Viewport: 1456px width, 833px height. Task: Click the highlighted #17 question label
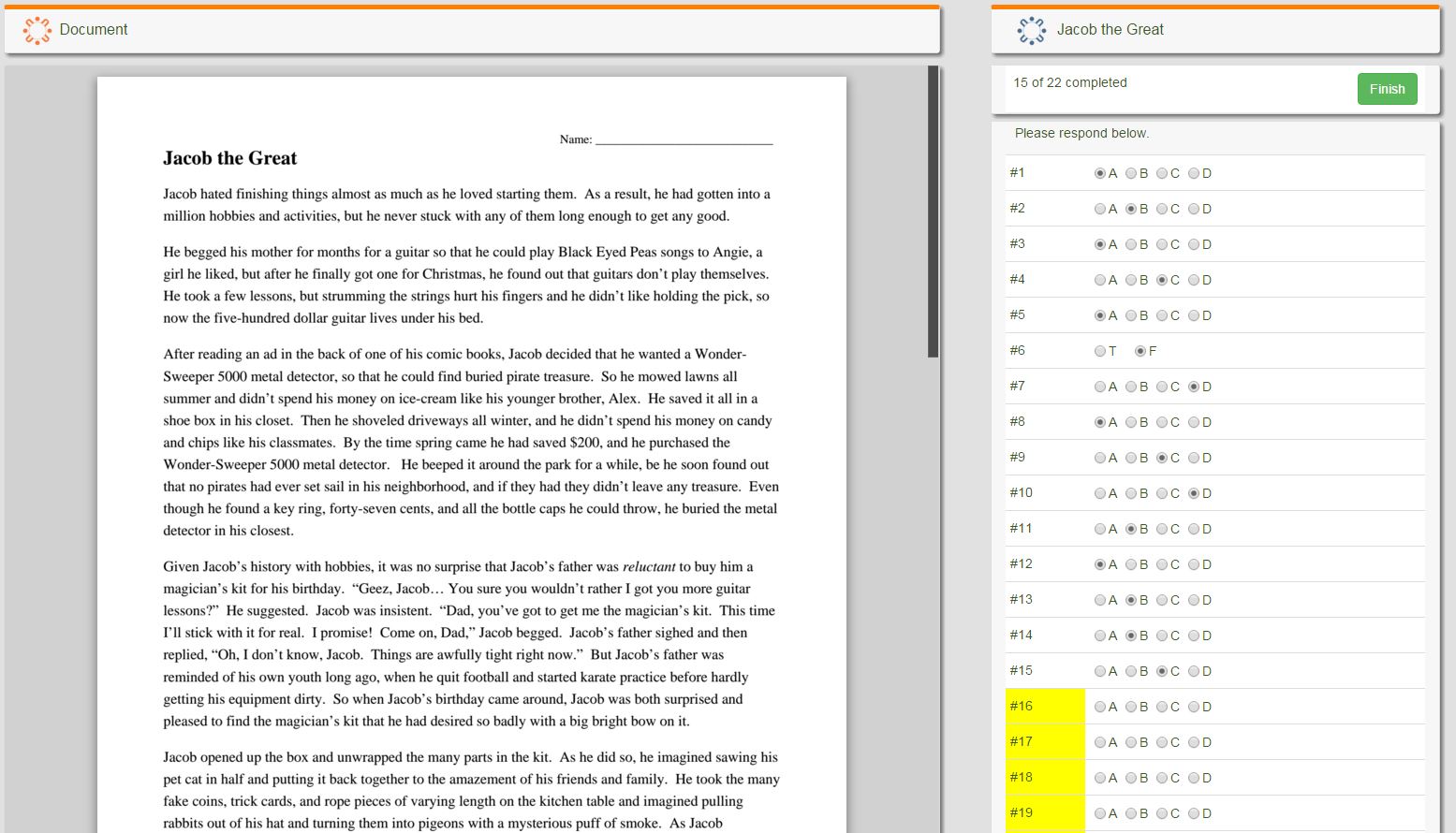pos(1045,742)
